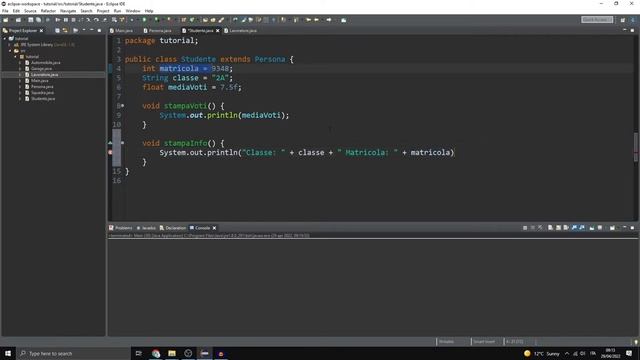This screenshot has height=360, width=640.
Task: Close the Console view tab
Action: tap(214, 228)
